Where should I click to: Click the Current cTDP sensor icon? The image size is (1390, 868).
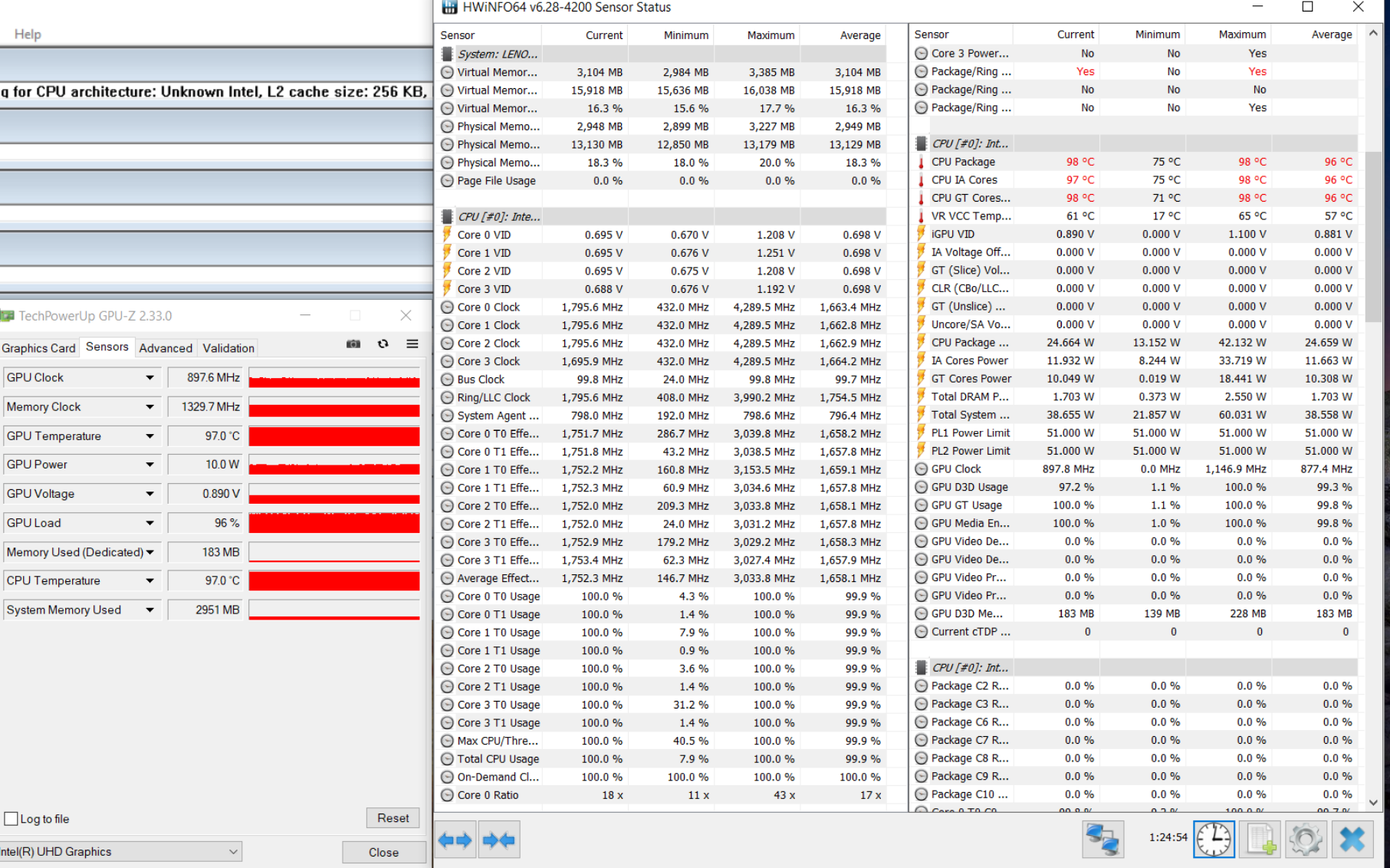(x=921, y=632)
